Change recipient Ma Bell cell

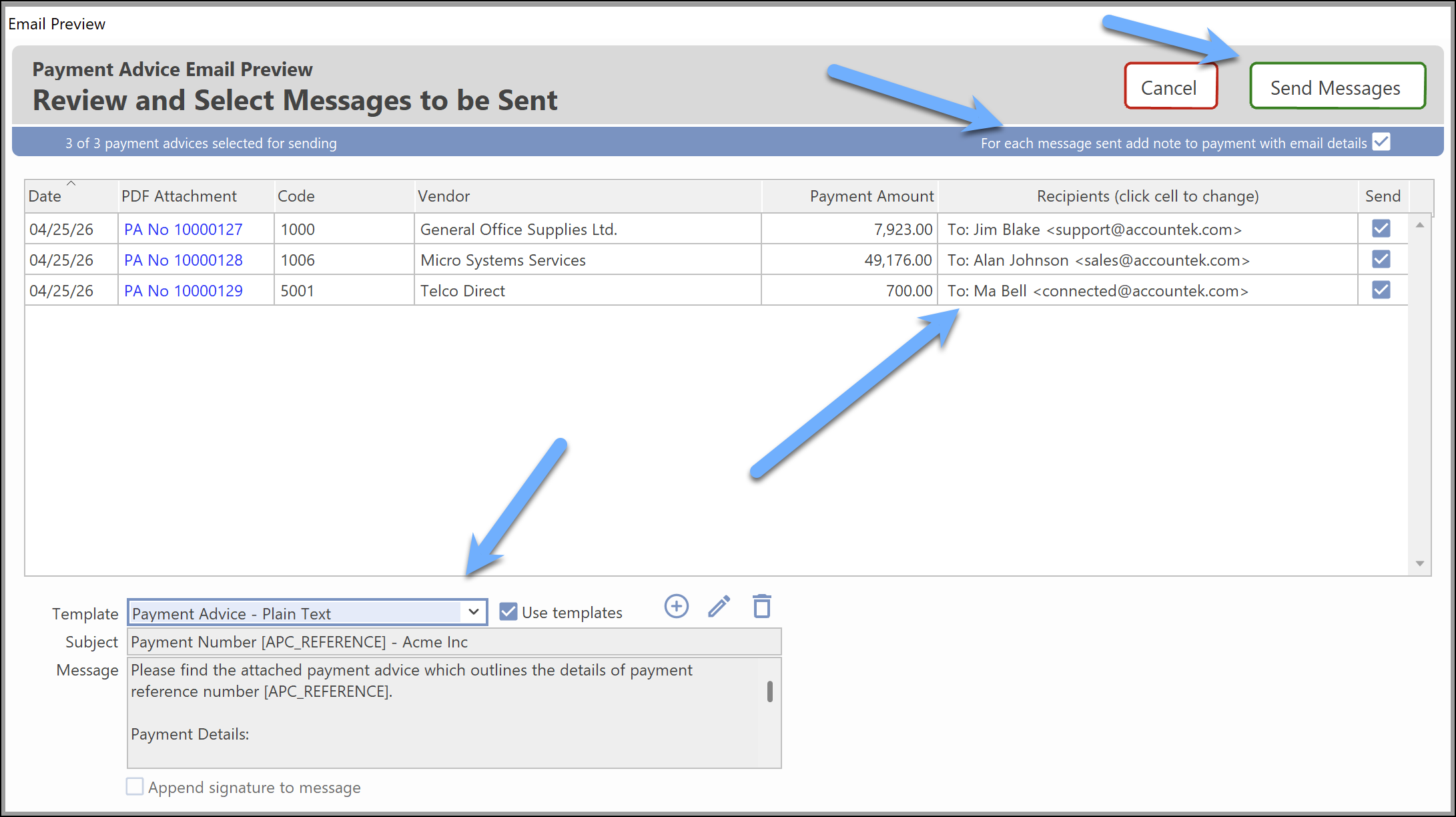pyautogui.click(x=1148, y=291)
